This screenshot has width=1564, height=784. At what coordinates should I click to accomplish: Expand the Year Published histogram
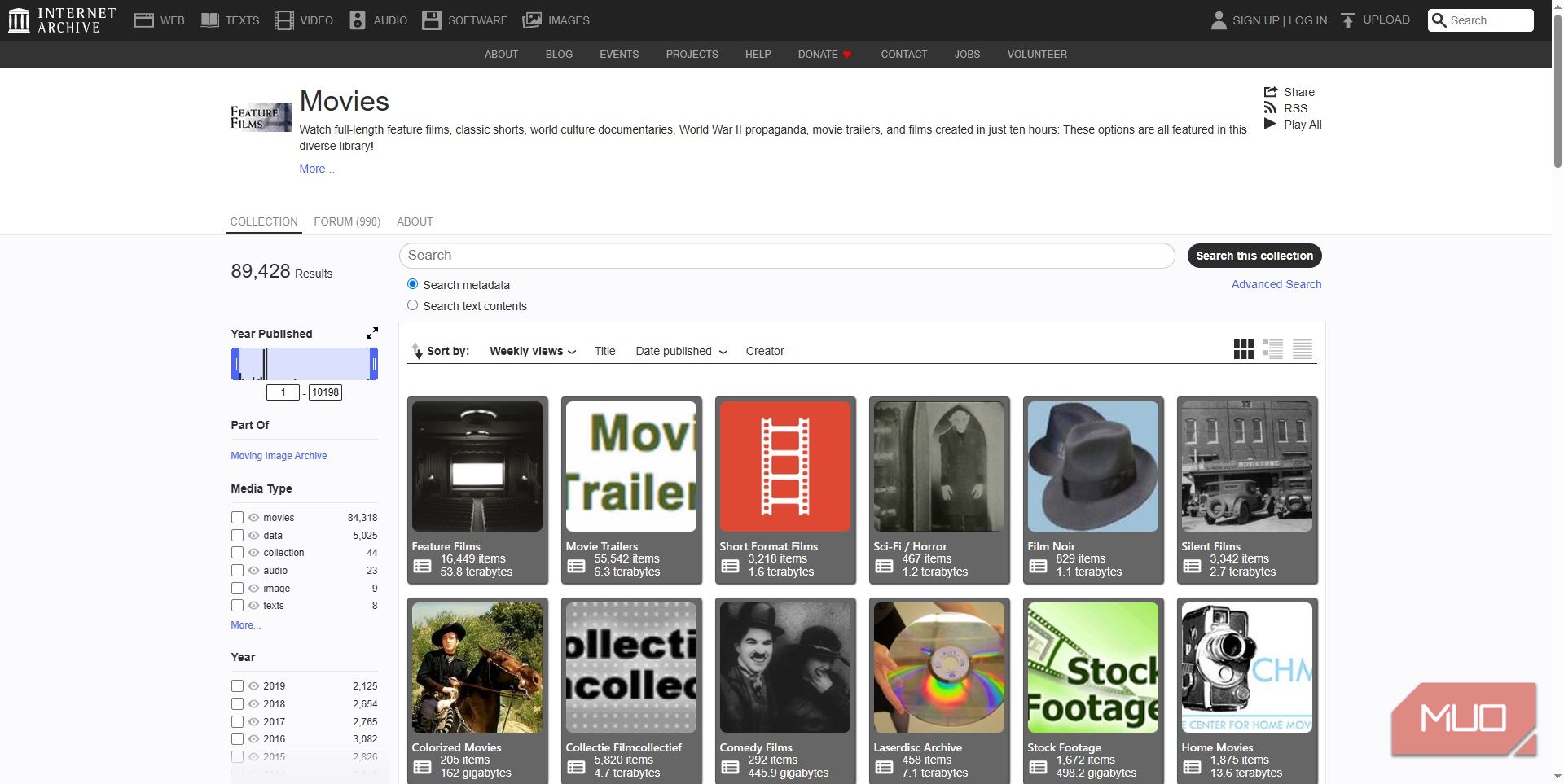(372, 333)
